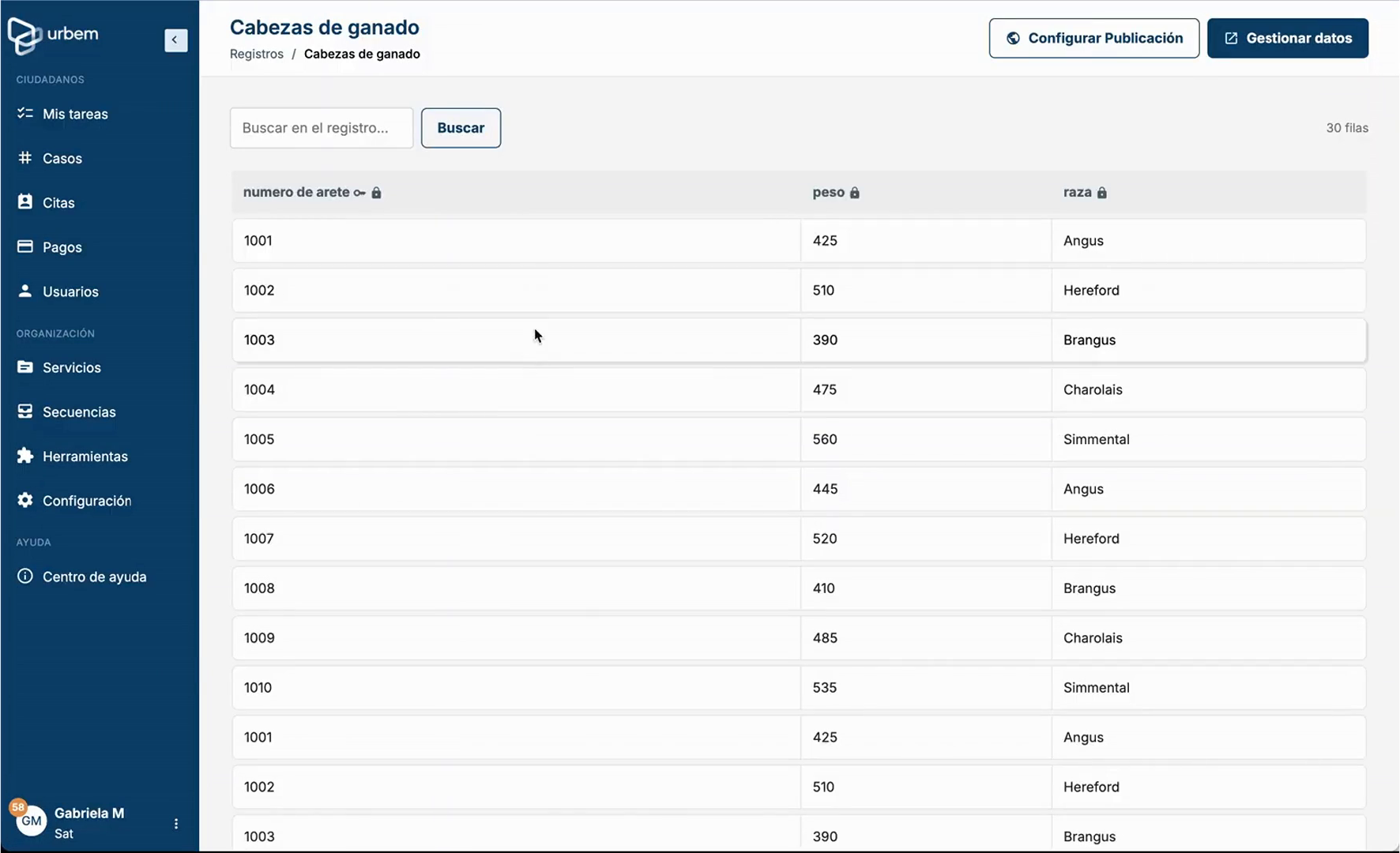1400x853 pixels.
Task: Click the Pagos card icon
Action: click(x=25, y=246)
